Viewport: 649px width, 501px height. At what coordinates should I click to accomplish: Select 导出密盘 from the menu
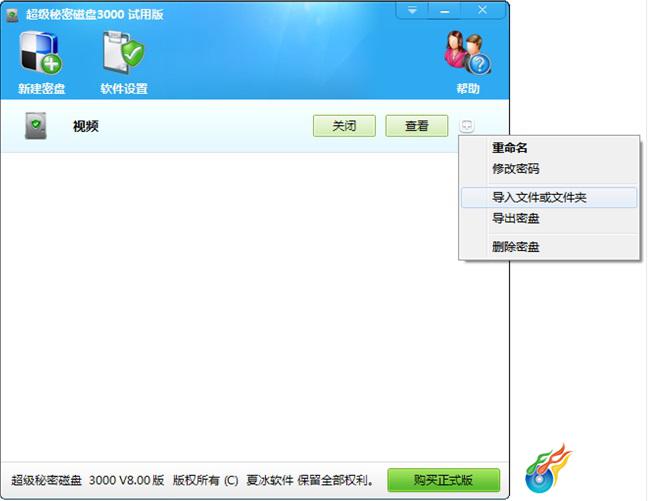click(x=549, y=218)
